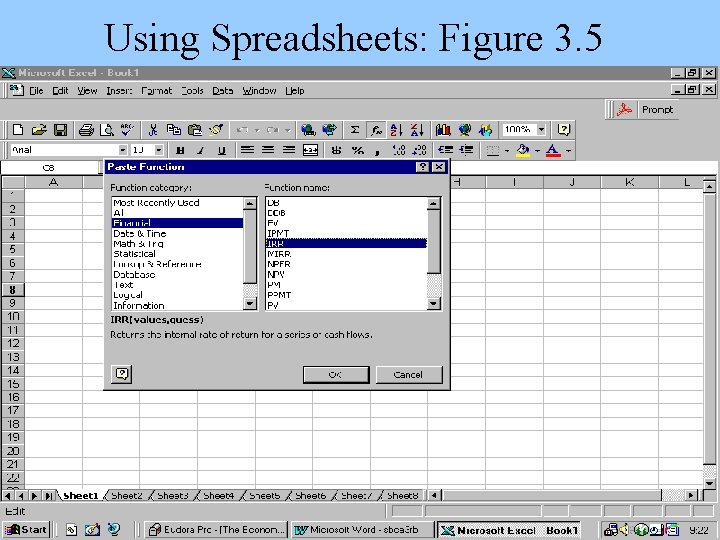Click Cancel in Paste Function dialog
The height and width of the screenshot is (540, 720).
409,375
